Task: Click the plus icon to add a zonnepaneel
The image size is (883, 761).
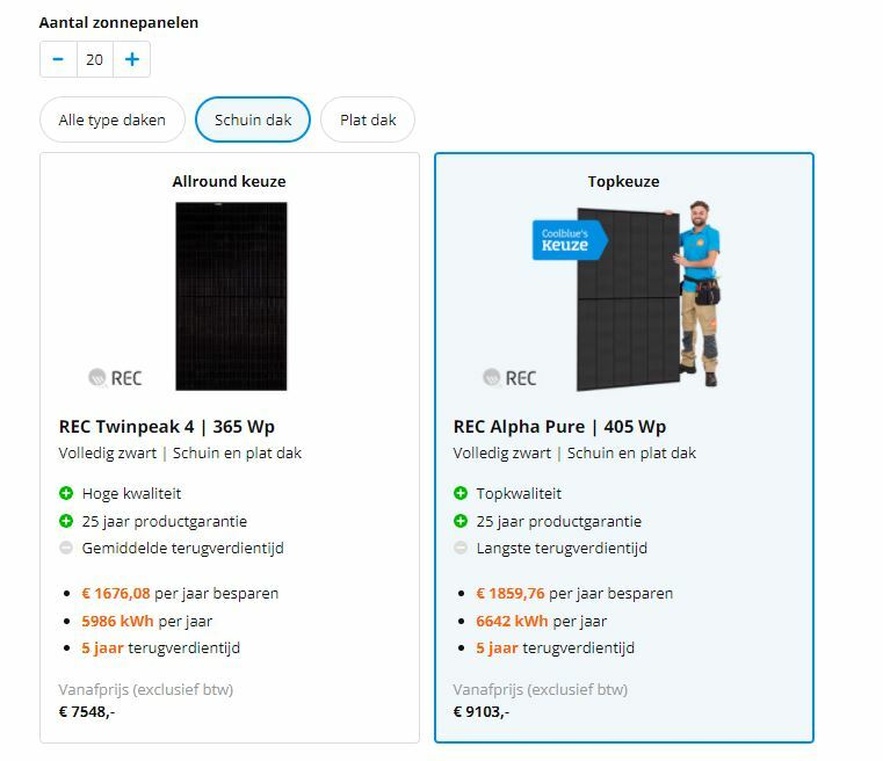Action: 131,59
